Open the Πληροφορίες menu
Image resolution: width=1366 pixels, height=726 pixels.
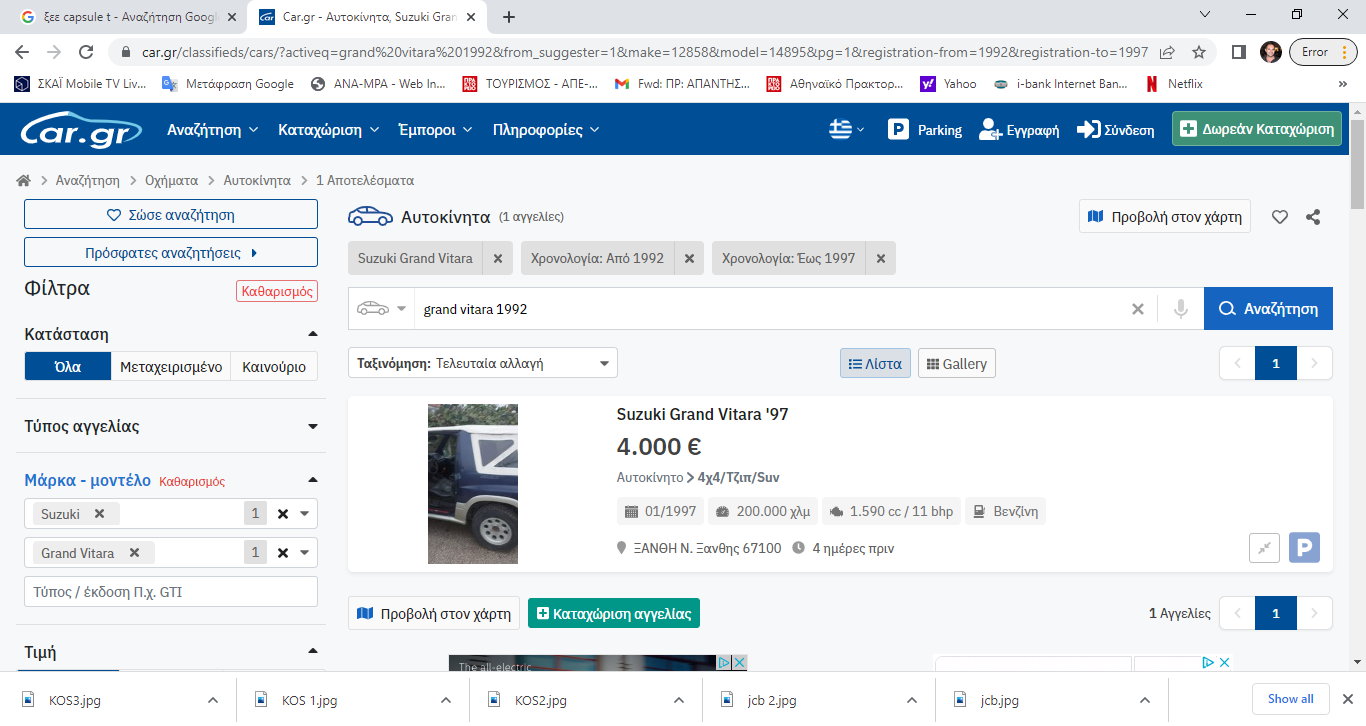click(x=546, y=130)
